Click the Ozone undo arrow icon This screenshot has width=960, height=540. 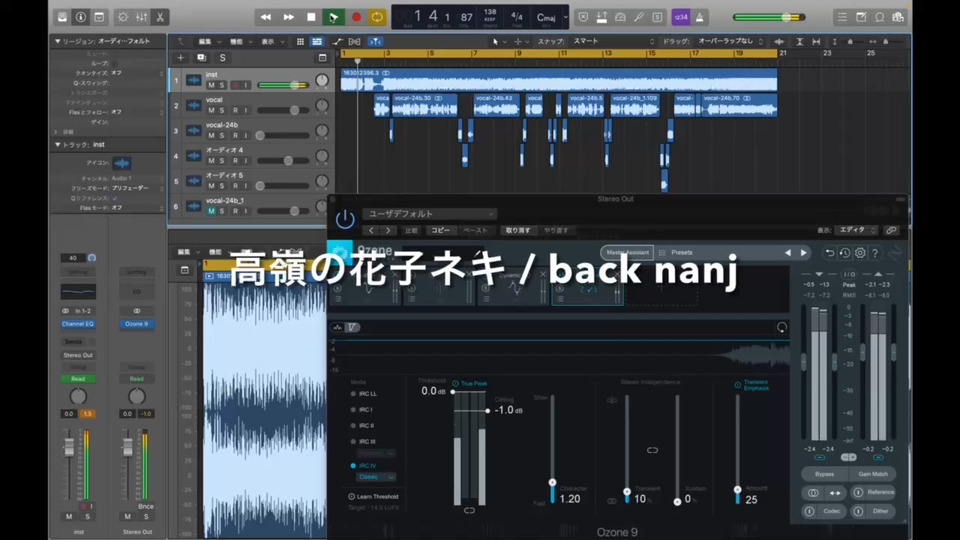(x=830, y=253)
